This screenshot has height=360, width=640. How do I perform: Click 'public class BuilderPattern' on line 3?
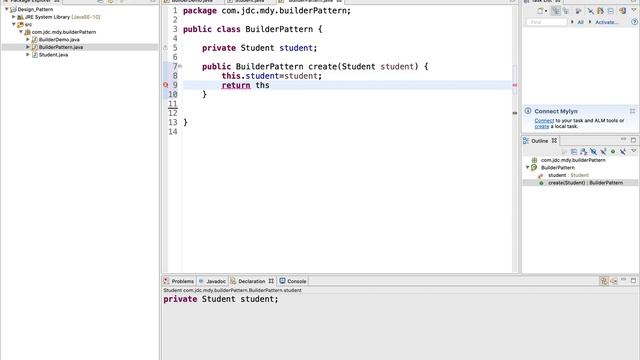click(x=248, y=29)
